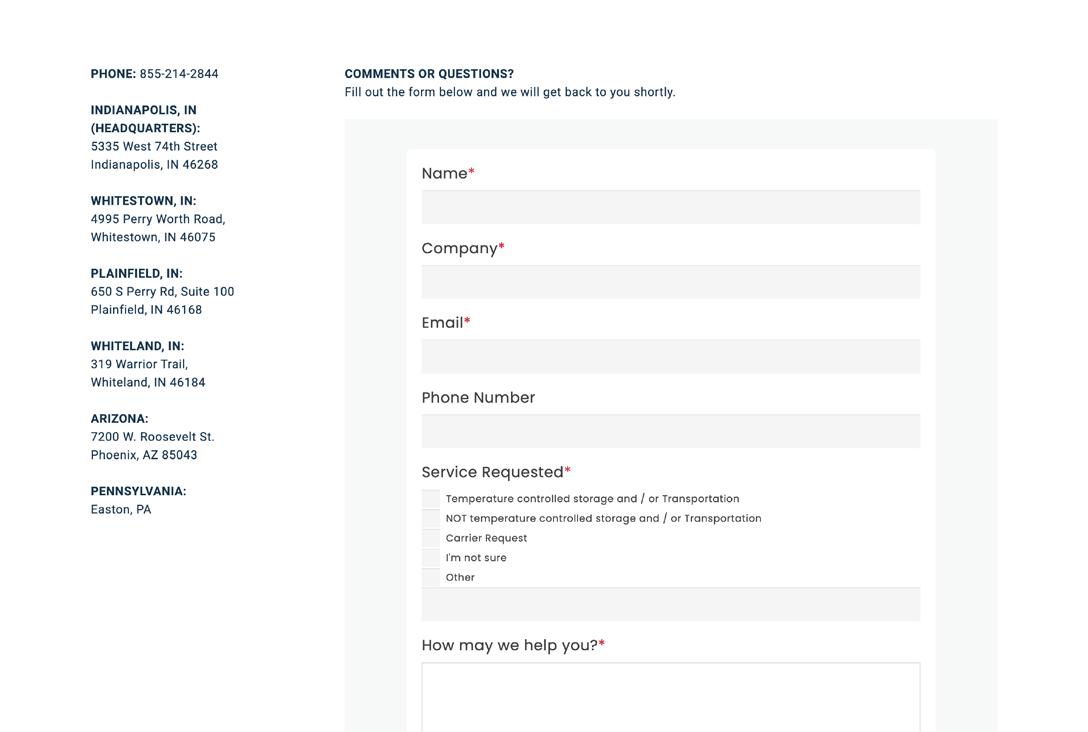Focus the Name input field
1088x732 pixels.
pos(670,207)
